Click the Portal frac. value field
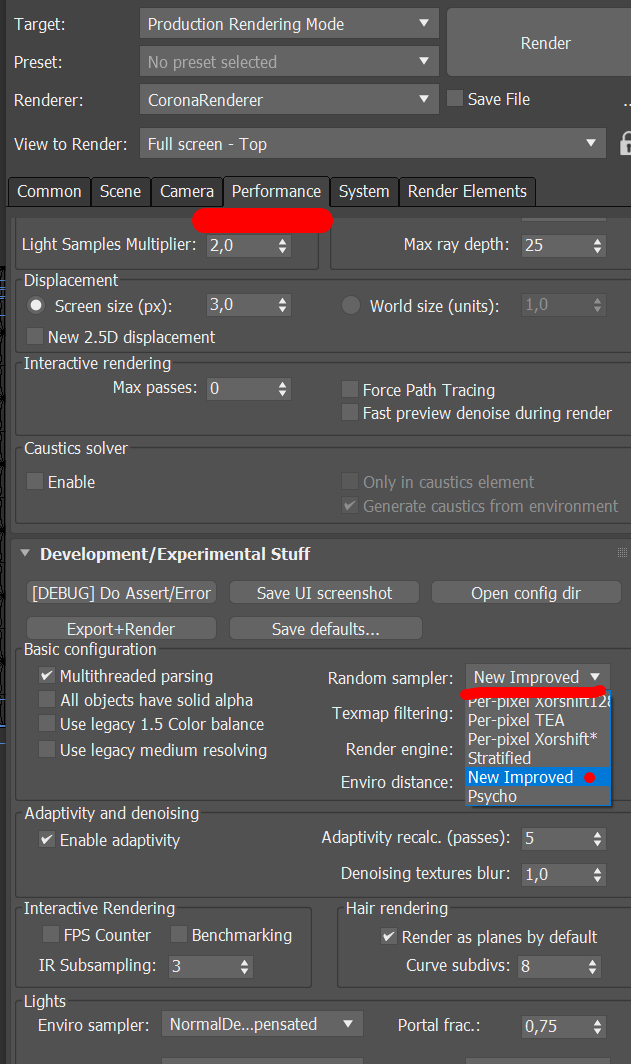This screenshot has width=631, height=1064. coord(555,1026)
